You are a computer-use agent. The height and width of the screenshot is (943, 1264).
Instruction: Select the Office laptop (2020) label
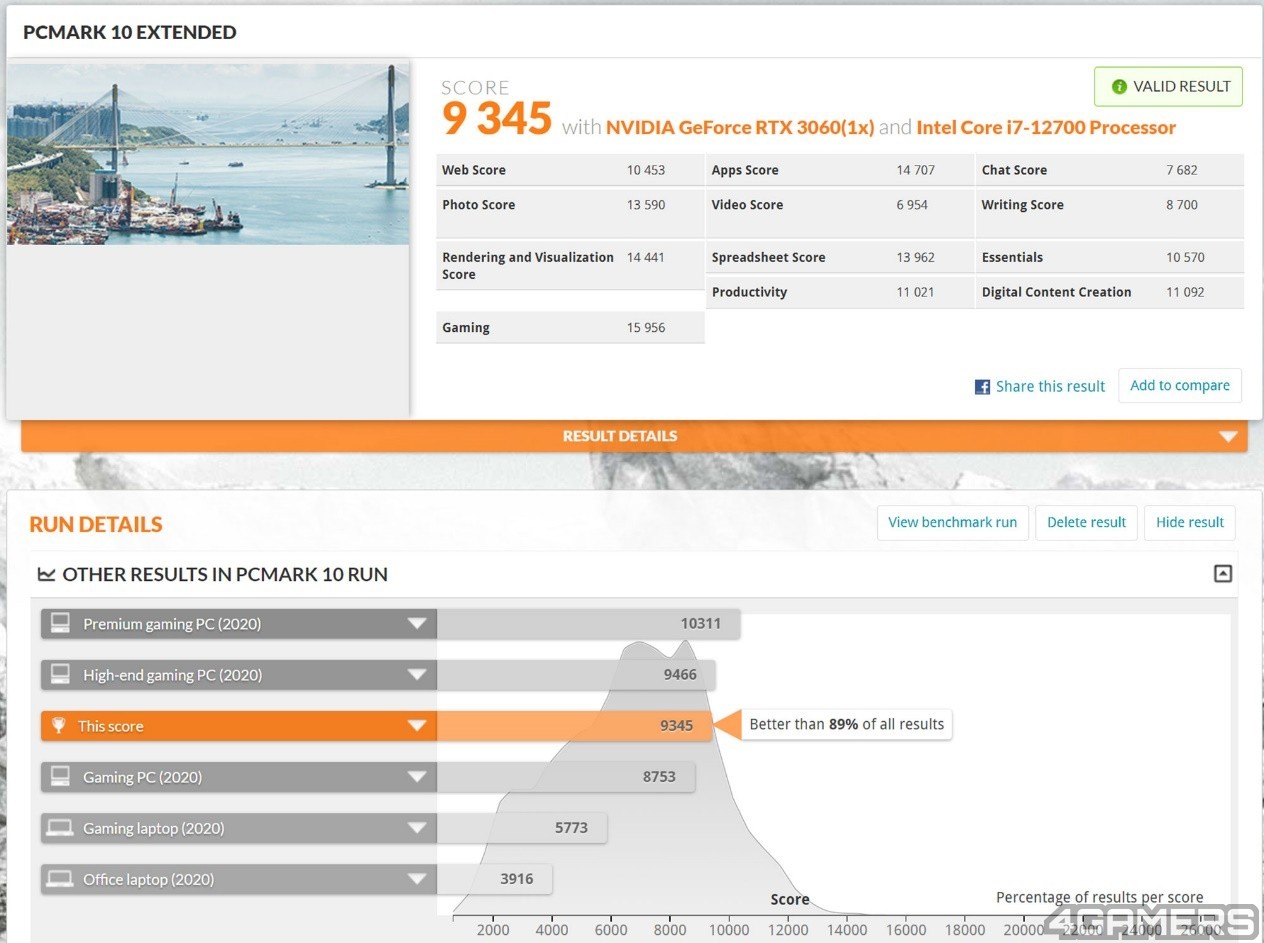click(149, 879)
